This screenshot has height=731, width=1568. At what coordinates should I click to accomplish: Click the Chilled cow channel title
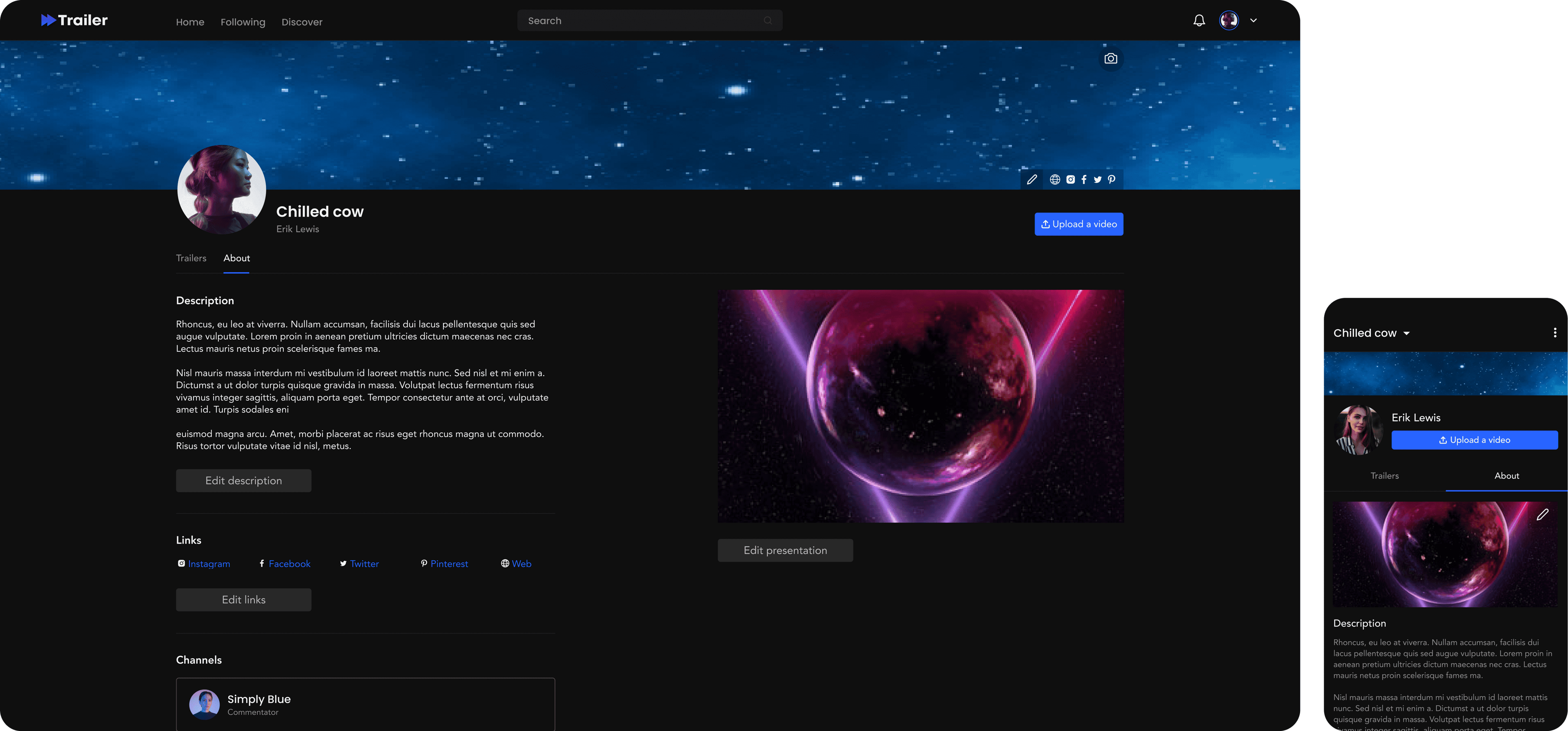click(320, 211)
